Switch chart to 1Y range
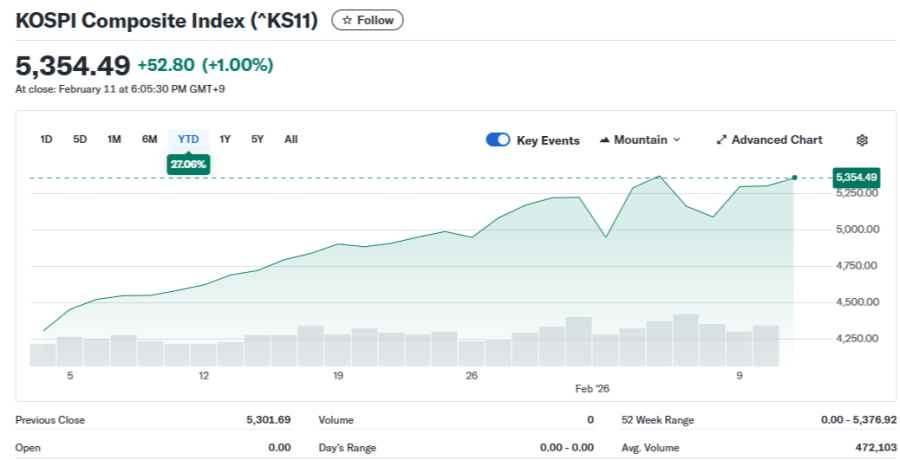Screen dimensions: 900x460 pos(225,139)
